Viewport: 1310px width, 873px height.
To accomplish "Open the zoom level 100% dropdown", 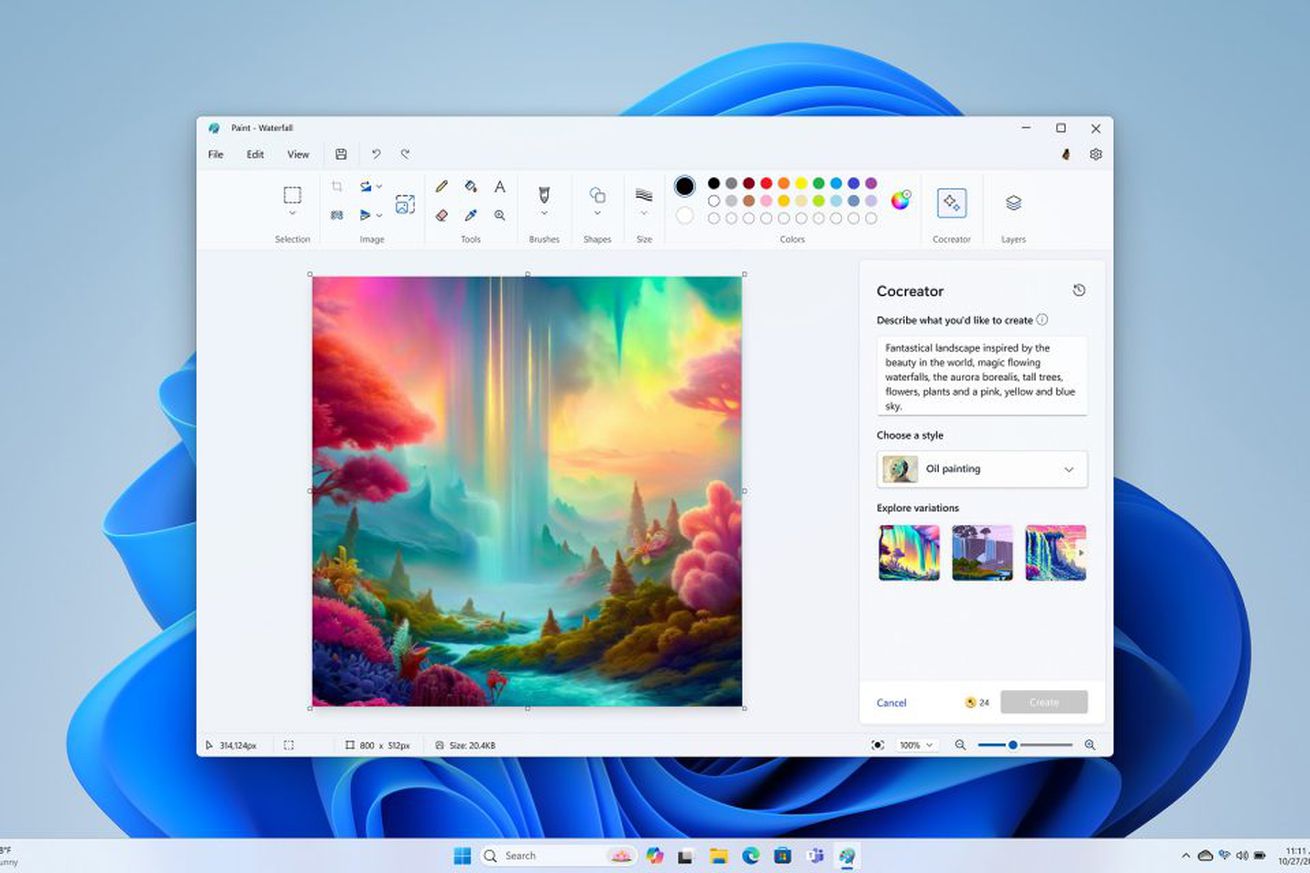I will tap(915, 745).
